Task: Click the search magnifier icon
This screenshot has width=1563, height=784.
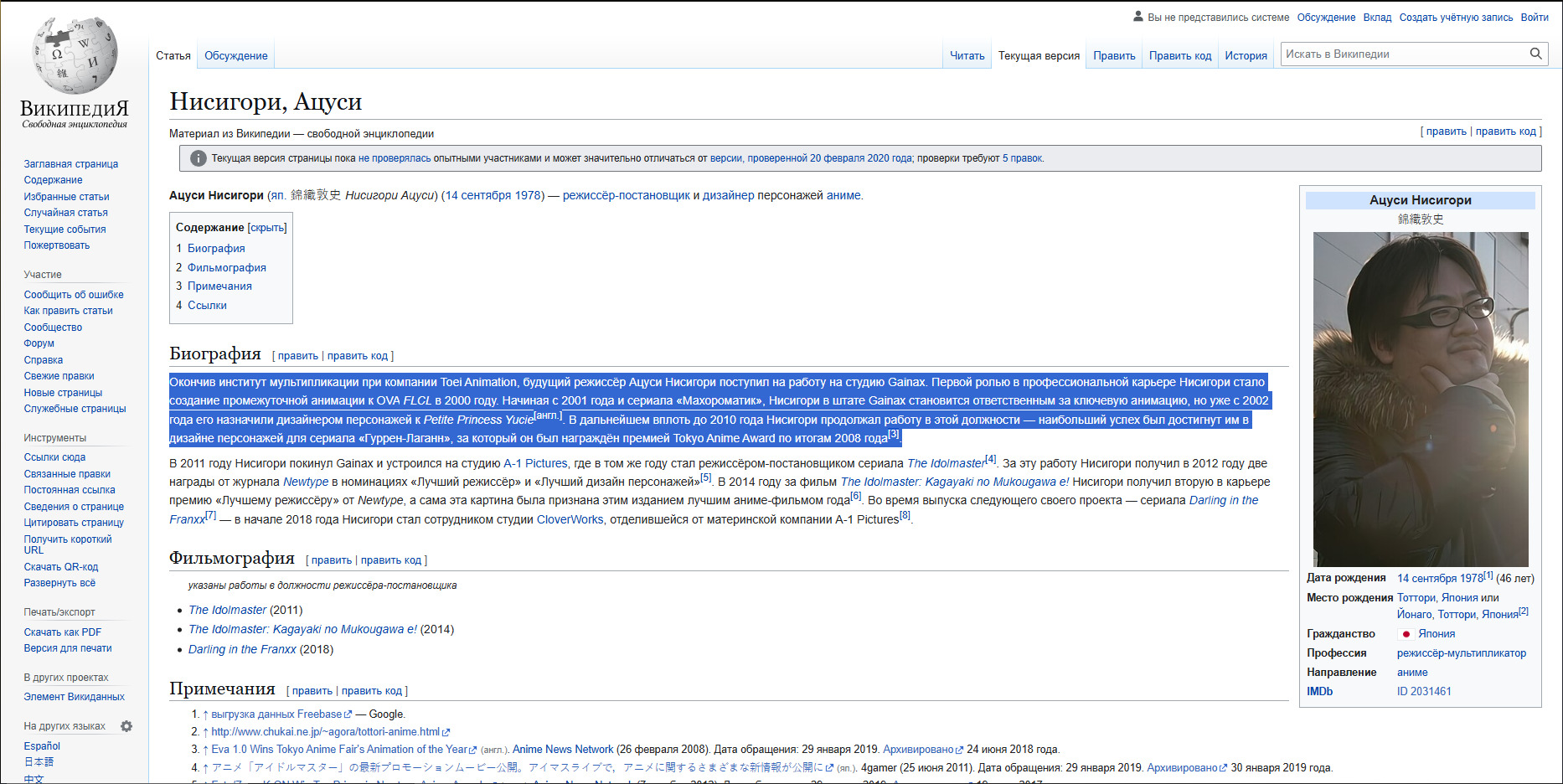Action: coord(1535,54)
